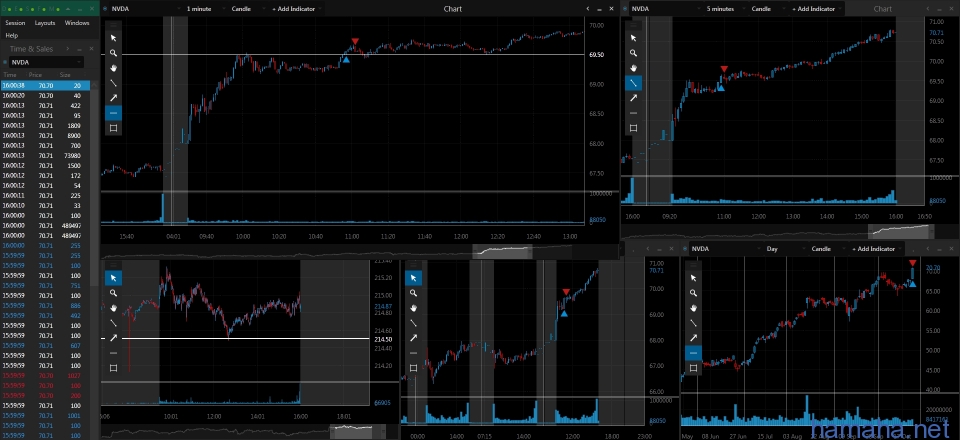Open the NVDA symbol dropdown in 5 minutes chart
This screenshot has width=960, height=440.
tap(666, 9)
